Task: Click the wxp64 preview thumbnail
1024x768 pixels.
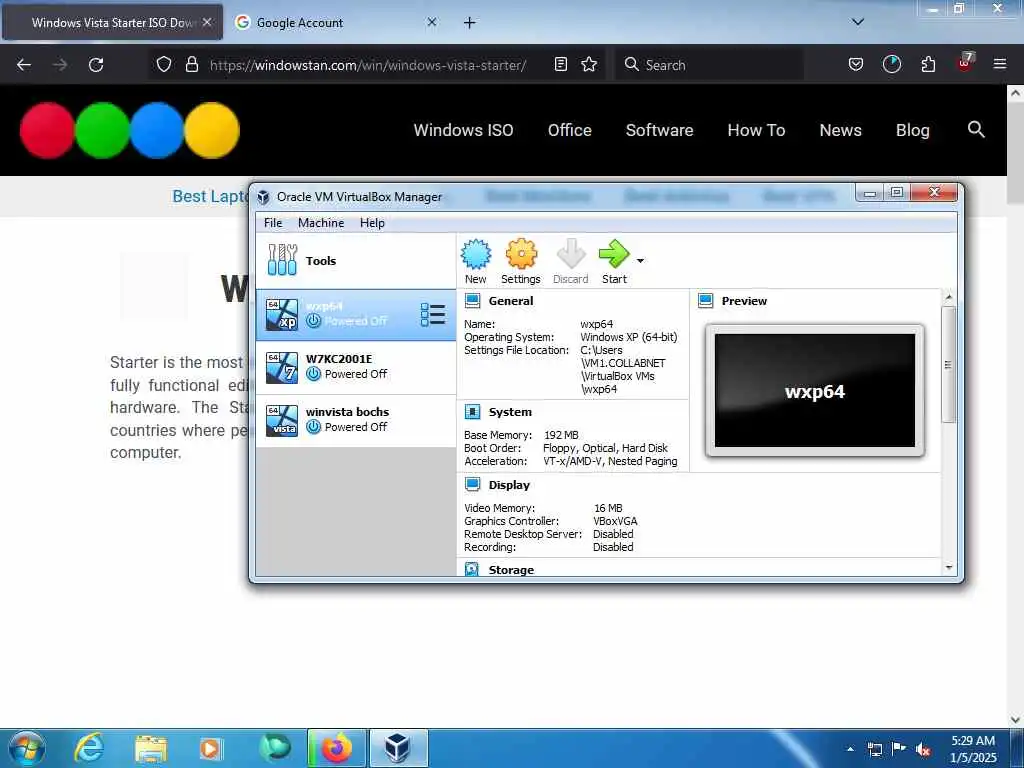Action: coord(814,391)
